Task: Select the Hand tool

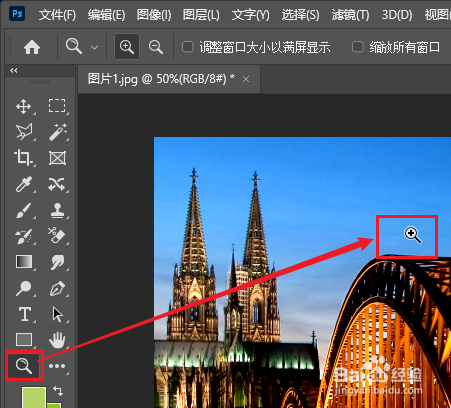Action: 57,340
